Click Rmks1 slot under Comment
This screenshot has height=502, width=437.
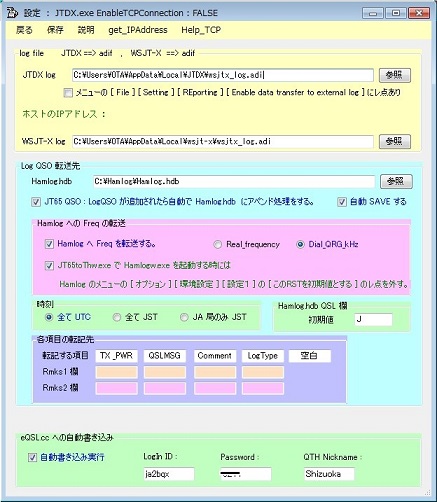[215, 372]
